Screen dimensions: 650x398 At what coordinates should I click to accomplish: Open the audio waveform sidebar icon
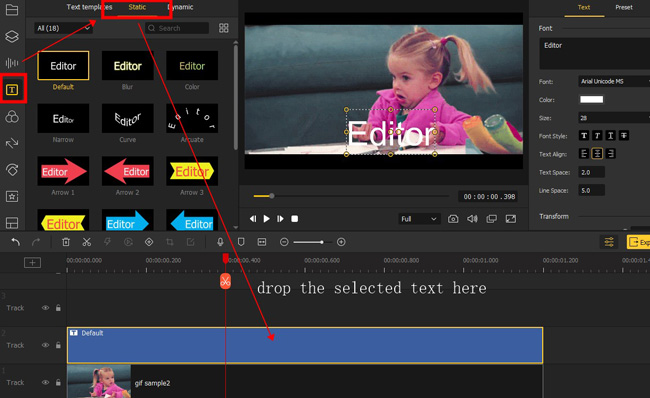12,63
